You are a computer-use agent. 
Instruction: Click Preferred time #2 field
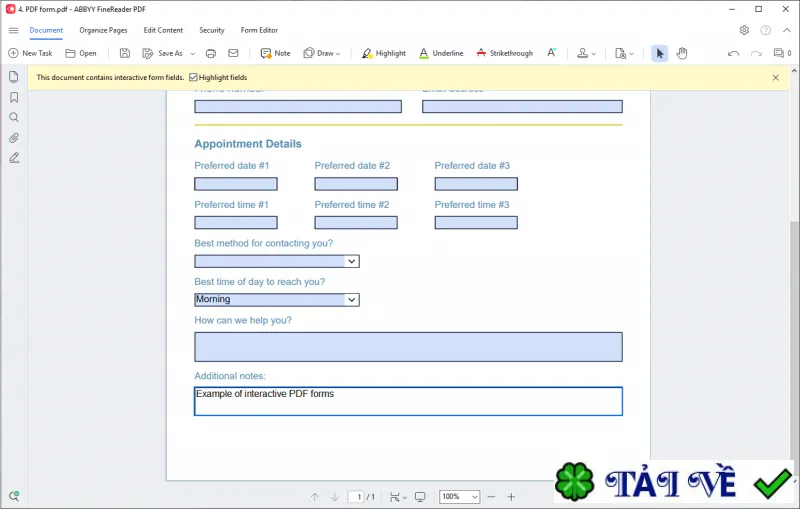356,222
